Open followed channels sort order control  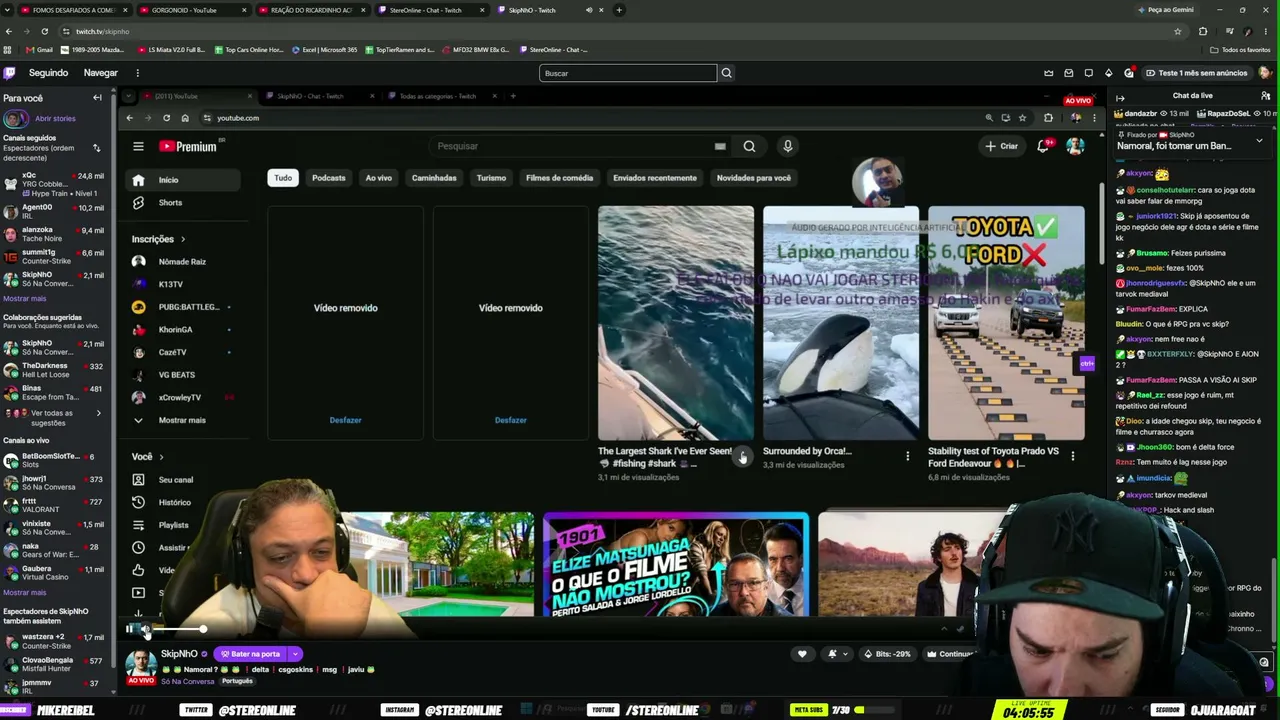[97, 147]
